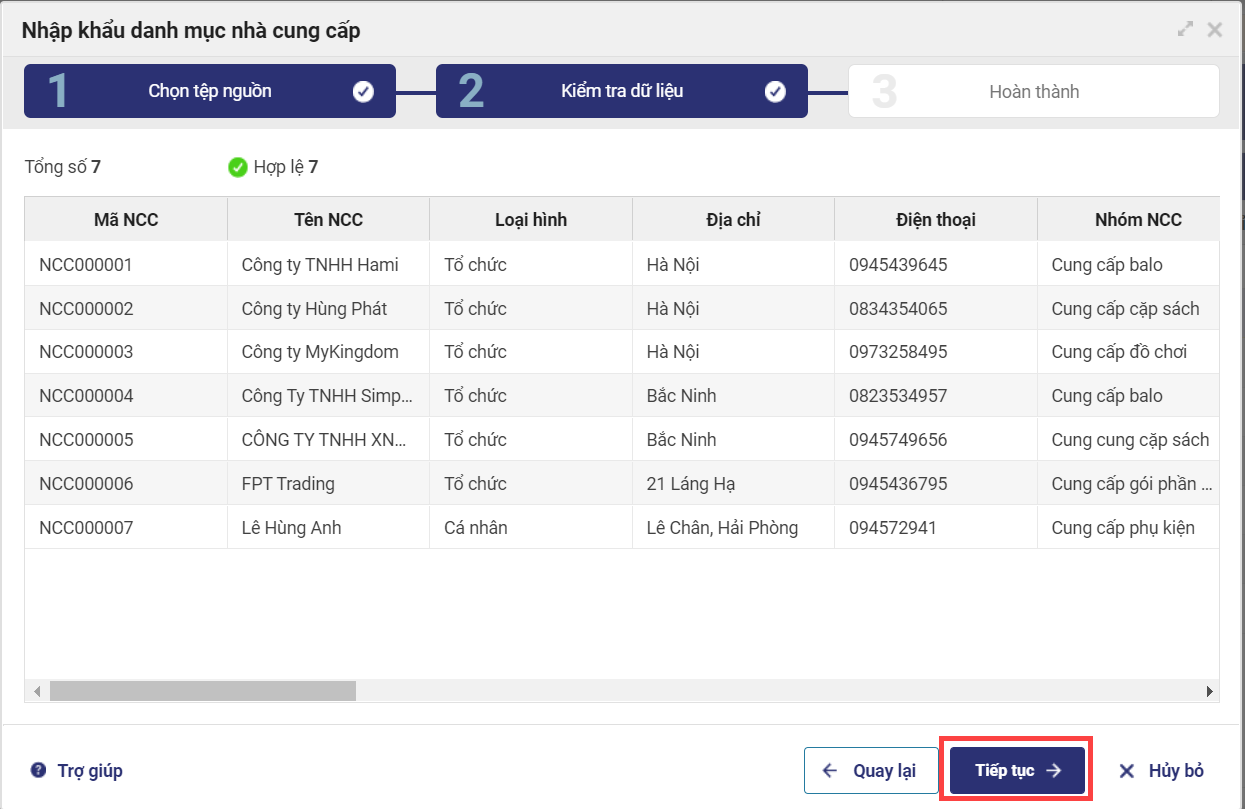Click the expand dialog icon
The width and height of the screenshot is (1245, 809).
1185,30
